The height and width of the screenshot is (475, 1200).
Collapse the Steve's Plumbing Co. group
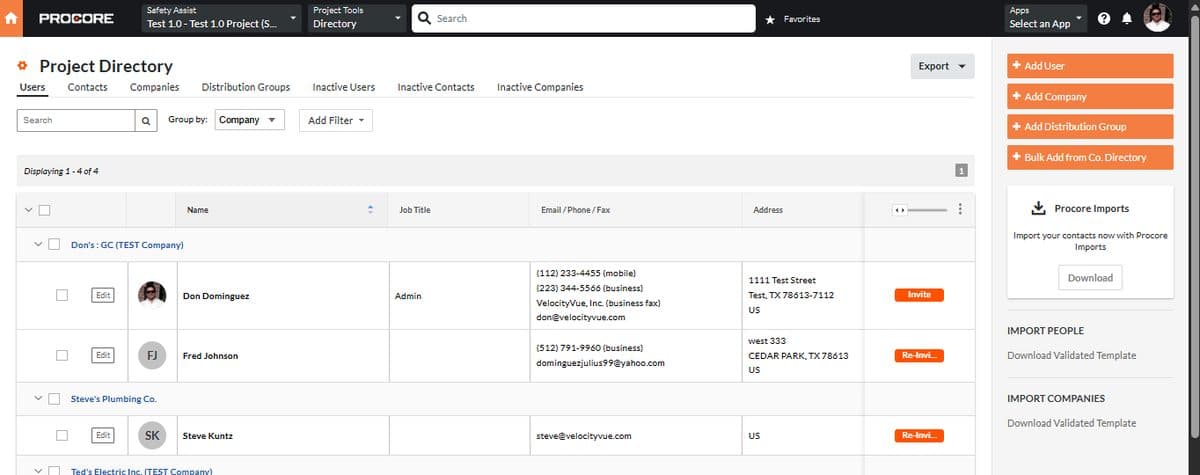tap(39, 399)
